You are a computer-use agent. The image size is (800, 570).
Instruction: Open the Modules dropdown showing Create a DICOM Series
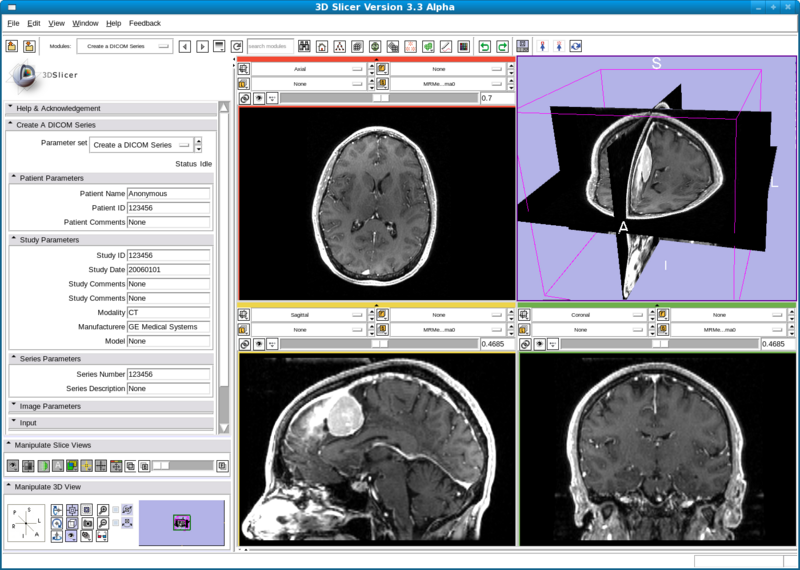coord(124,46)
